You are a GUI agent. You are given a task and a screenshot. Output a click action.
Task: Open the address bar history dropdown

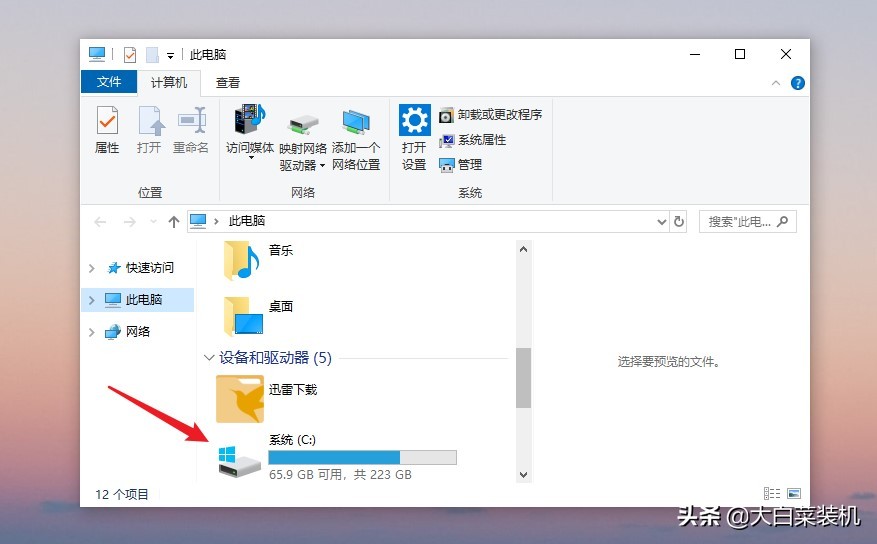662,222
